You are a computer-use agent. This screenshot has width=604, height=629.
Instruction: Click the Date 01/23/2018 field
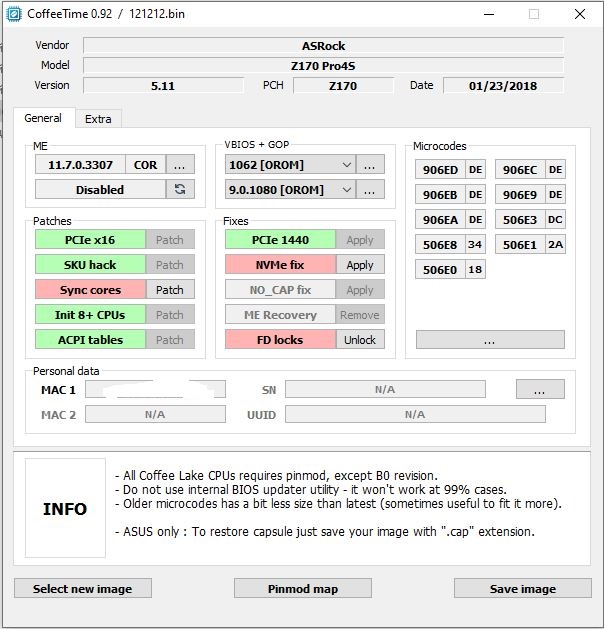pyautogui.click(x=503, y=85)
